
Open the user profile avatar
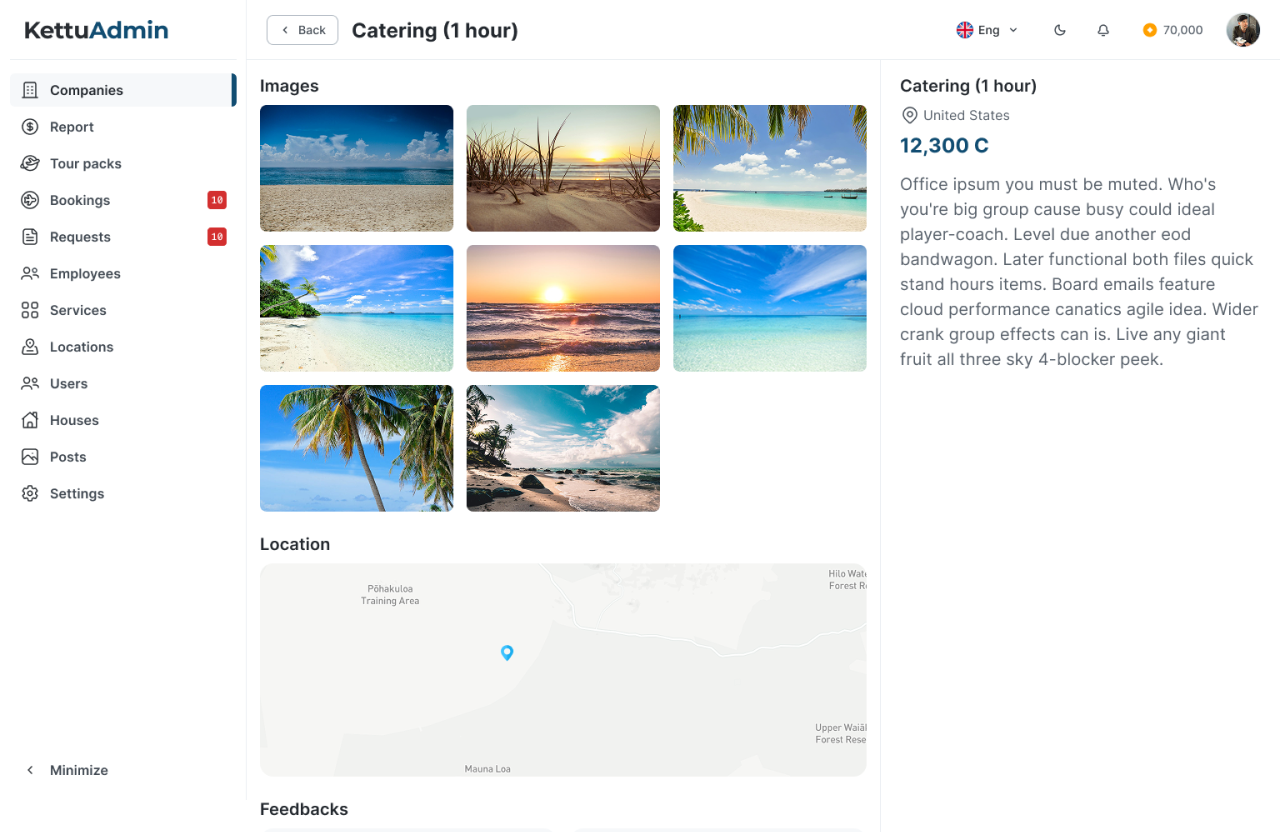pos(1243,30)
